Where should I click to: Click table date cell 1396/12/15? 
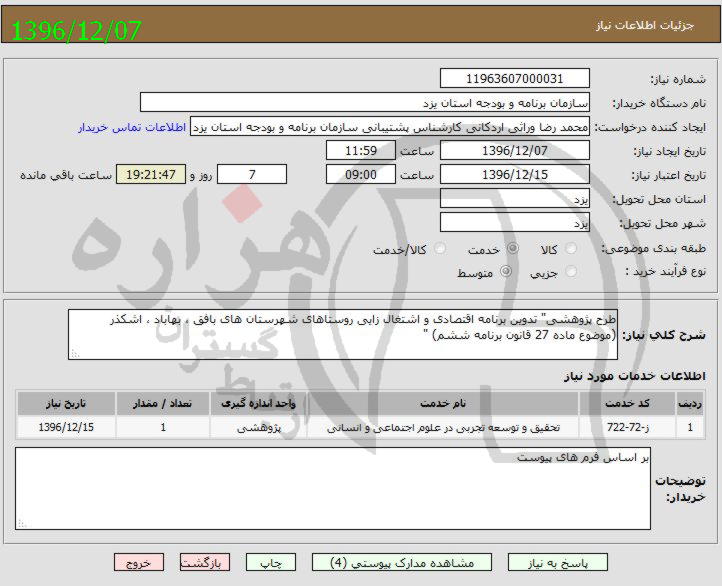click(x=66, y=428)
